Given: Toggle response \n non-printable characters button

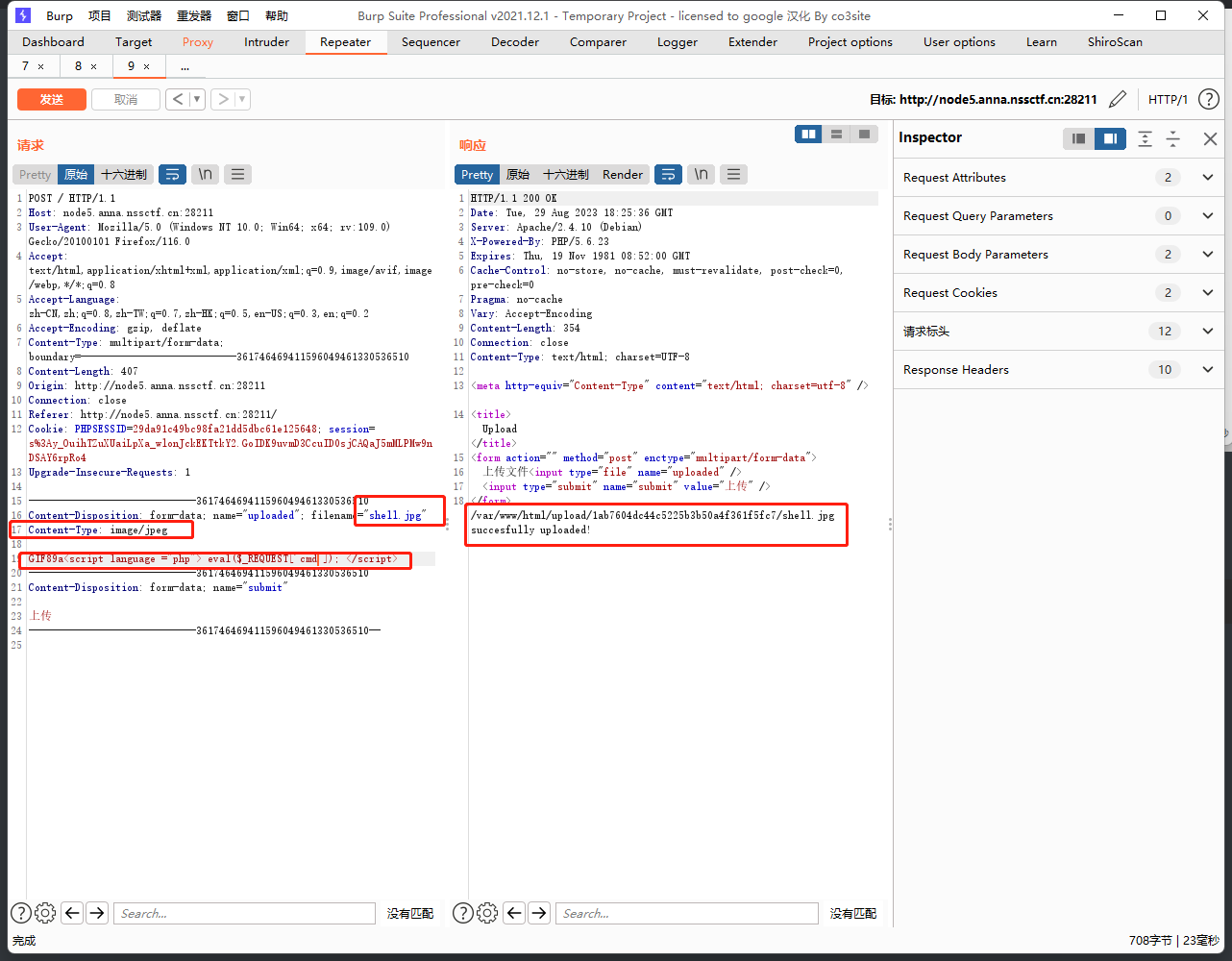Looking at the screenshot, I should pos(702,174).
